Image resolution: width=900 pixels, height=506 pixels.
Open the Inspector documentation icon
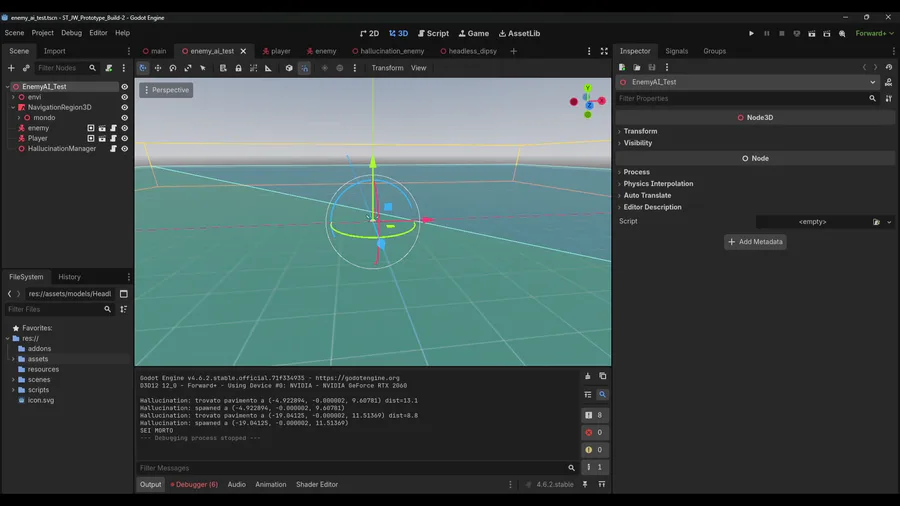(889, 82)
